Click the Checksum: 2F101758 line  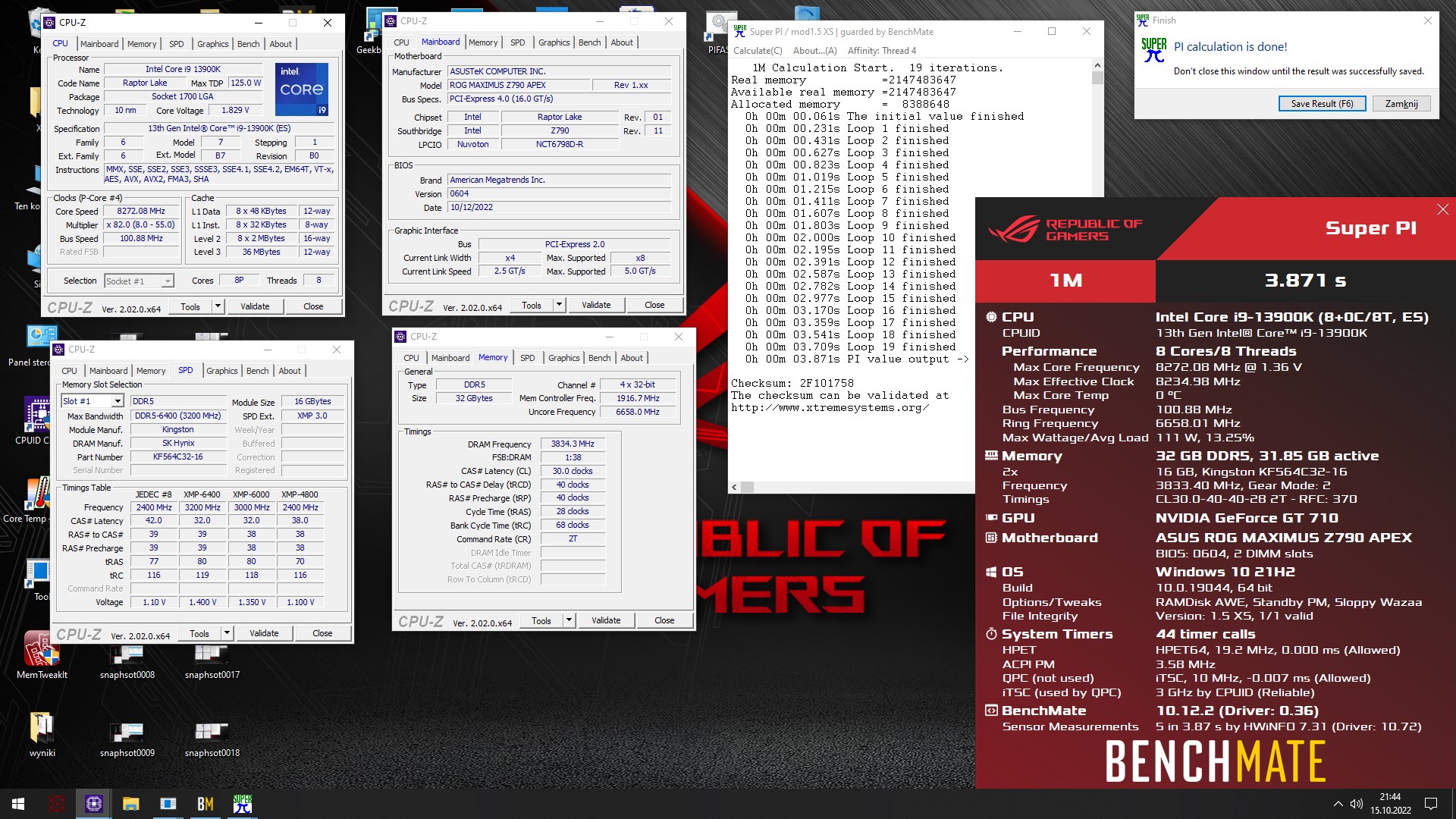click(x=792, y=384)
